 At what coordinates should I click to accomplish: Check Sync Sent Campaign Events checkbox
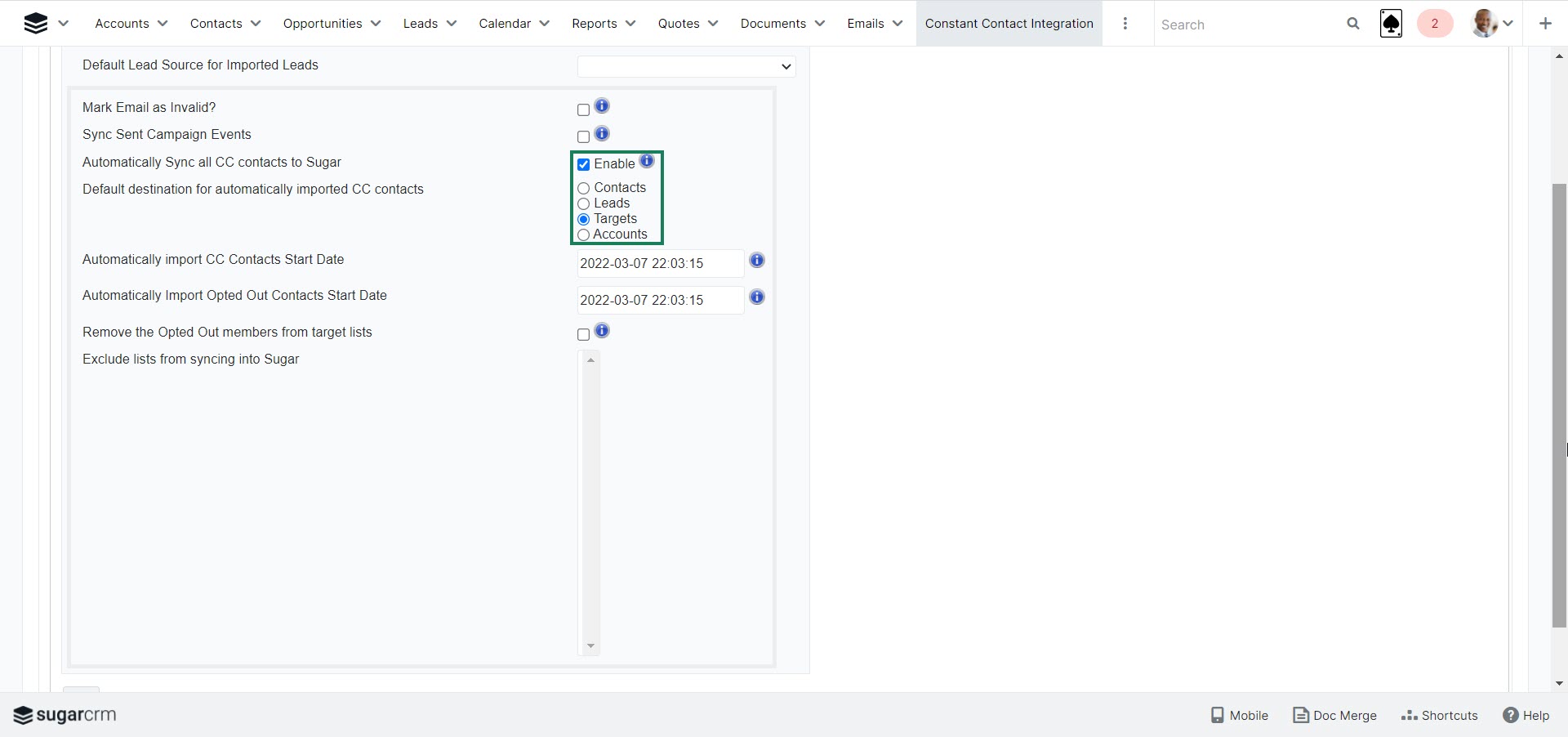click(583, 136)
